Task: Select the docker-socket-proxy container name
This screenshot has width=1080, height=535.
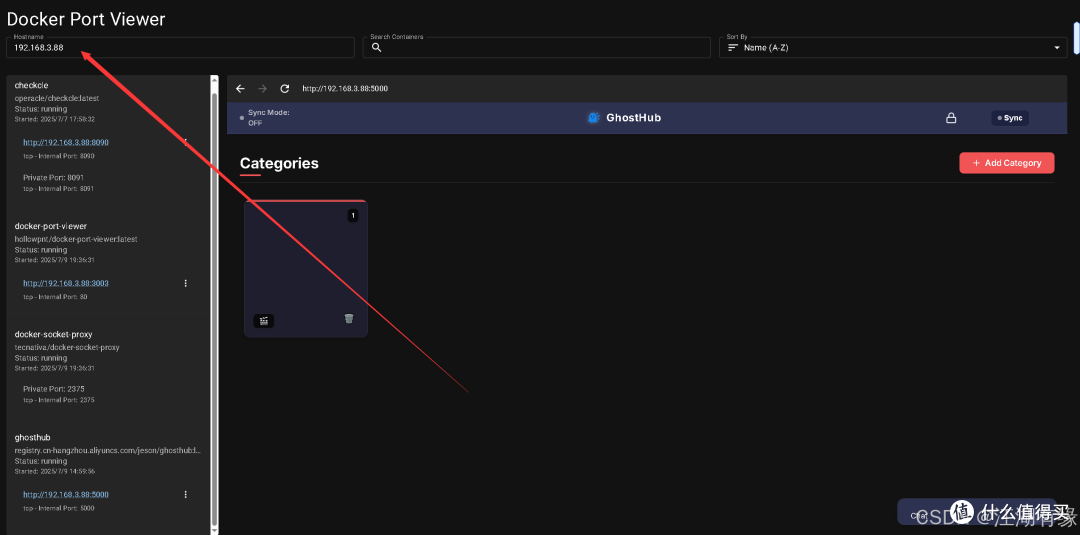Action: click(x=53, y=334)
